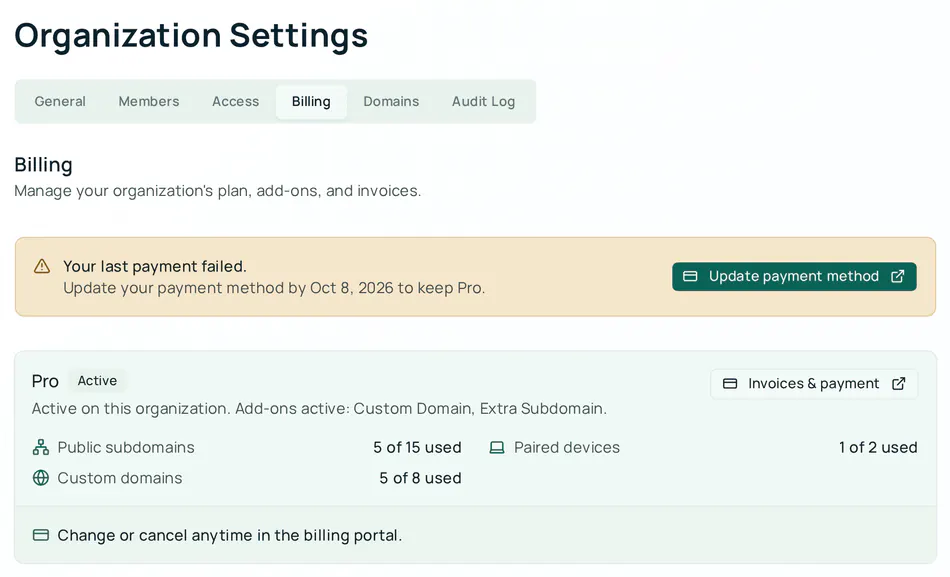Click the "Billing" section heading
This screenshot has height=577, width=950.
[44, 165]
